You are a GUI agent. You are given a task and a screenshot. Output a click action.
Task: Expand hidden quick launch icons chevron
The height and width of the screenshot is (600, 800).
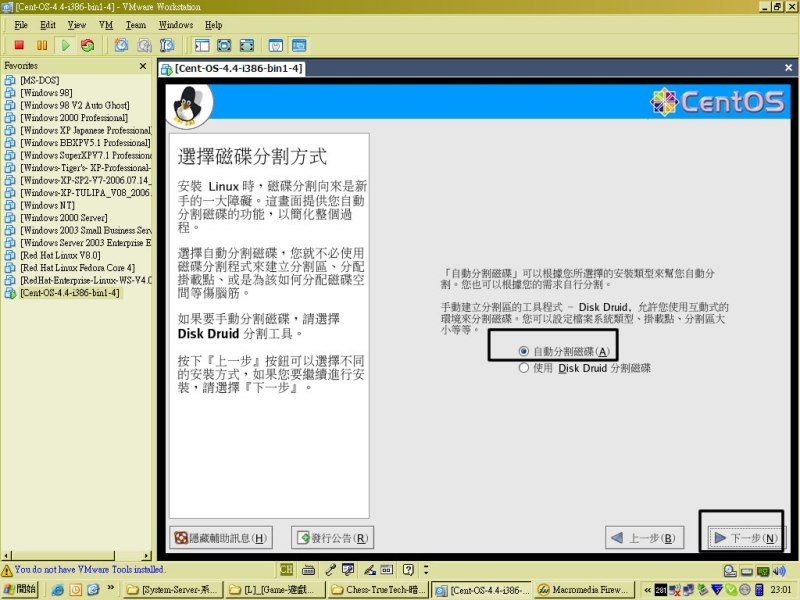point(110,588)
